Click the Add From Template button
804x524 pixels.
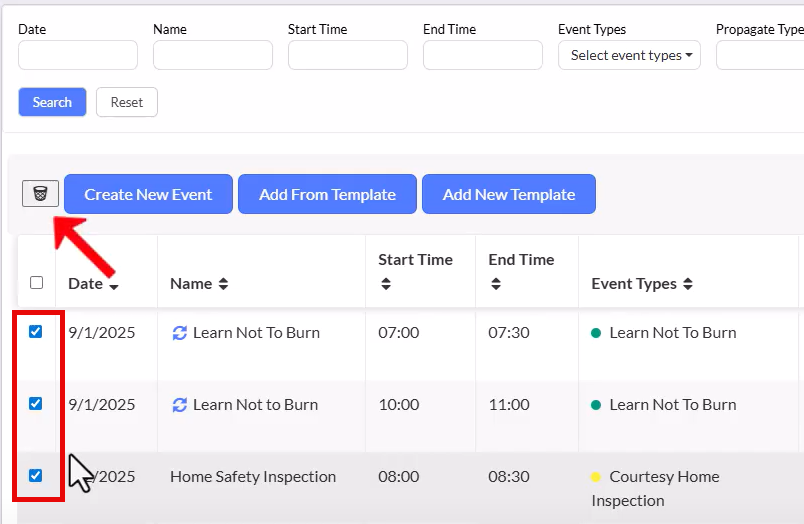click(x=327, y=194)
